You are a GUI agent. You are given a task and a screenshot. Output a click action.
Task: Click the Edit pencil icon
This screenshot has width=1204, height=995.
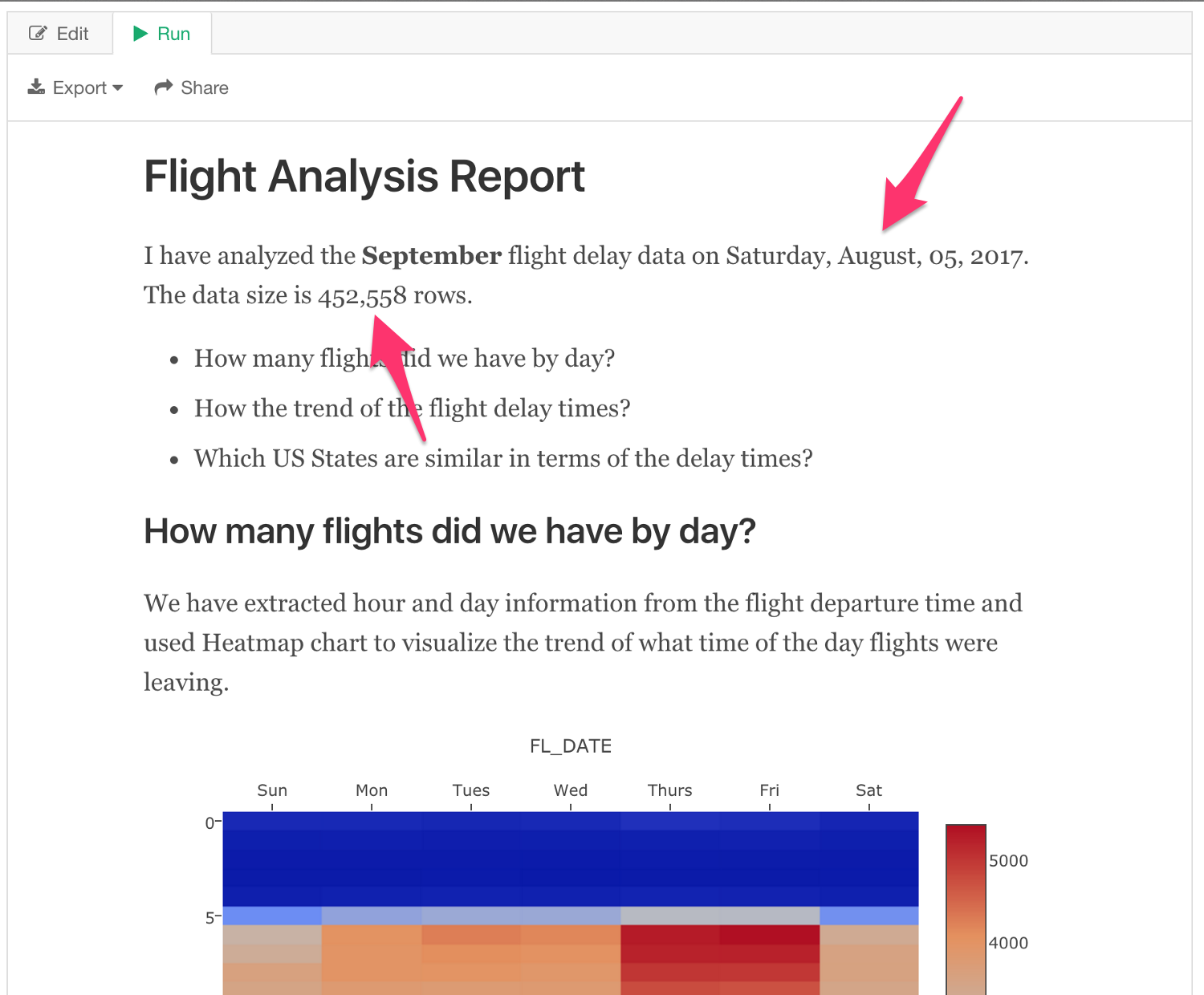[38, 34]
